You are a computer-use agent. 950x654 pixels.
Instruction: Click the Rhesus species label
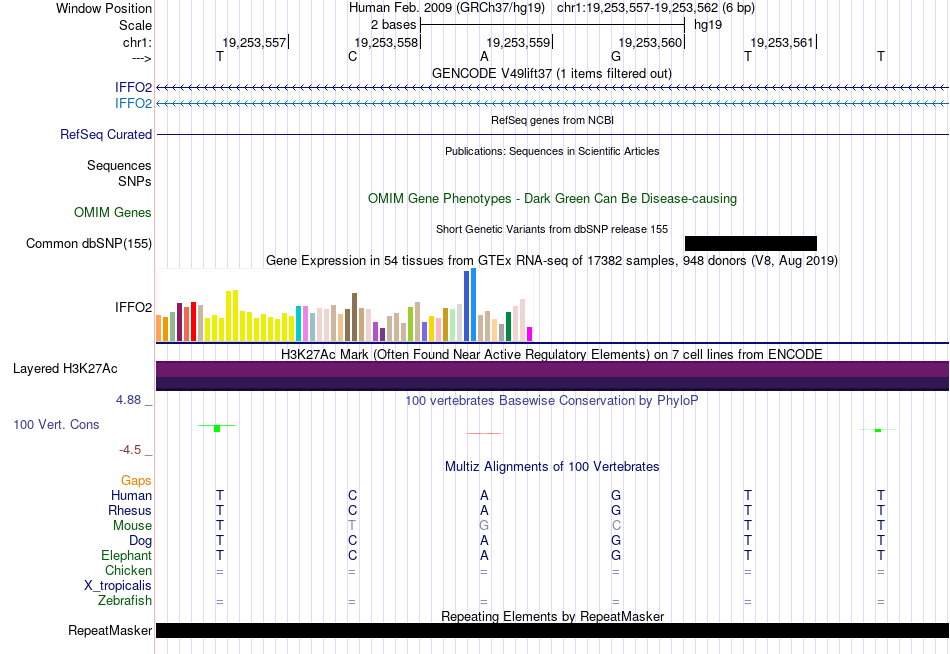(130, 510)
